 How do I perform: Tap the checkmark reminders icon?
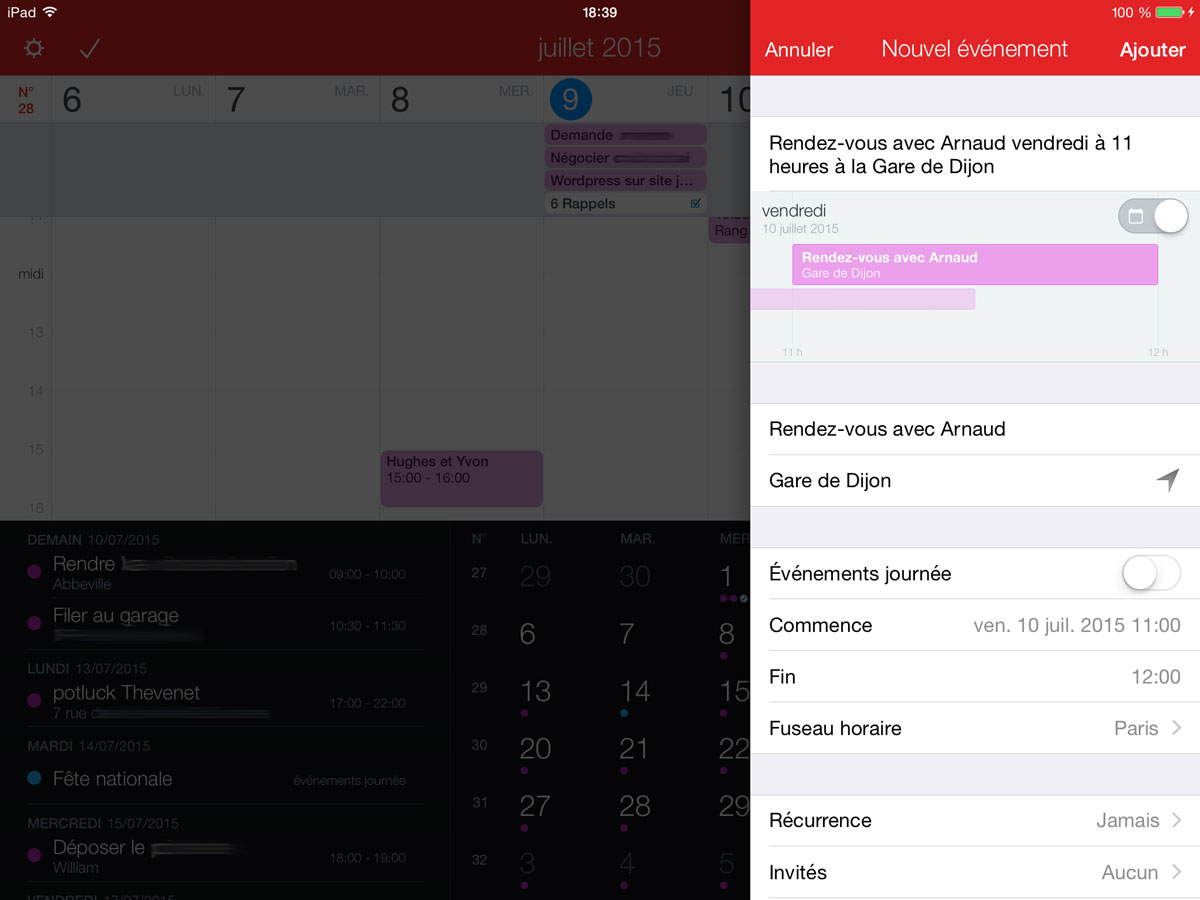point(90,48)
